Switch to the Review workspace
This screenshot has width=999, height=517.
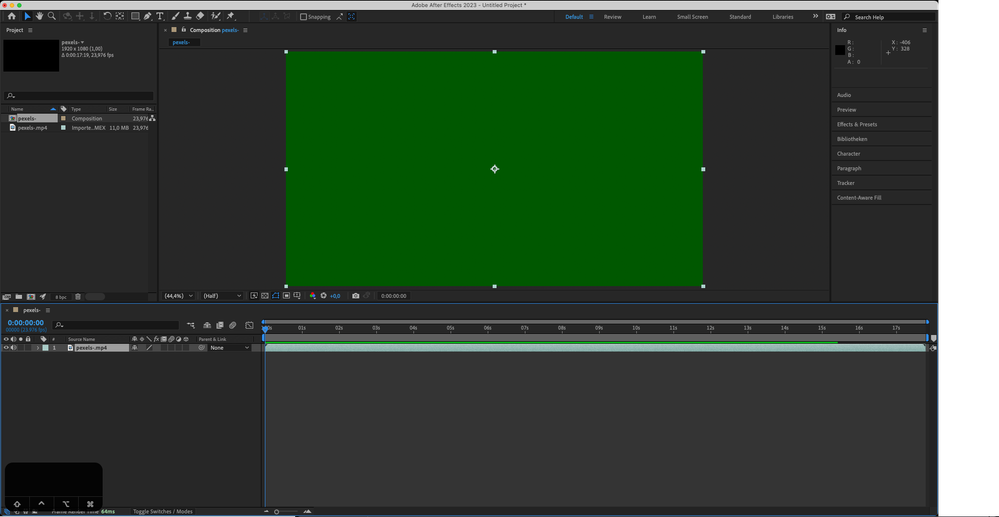(x=612, y=17)
